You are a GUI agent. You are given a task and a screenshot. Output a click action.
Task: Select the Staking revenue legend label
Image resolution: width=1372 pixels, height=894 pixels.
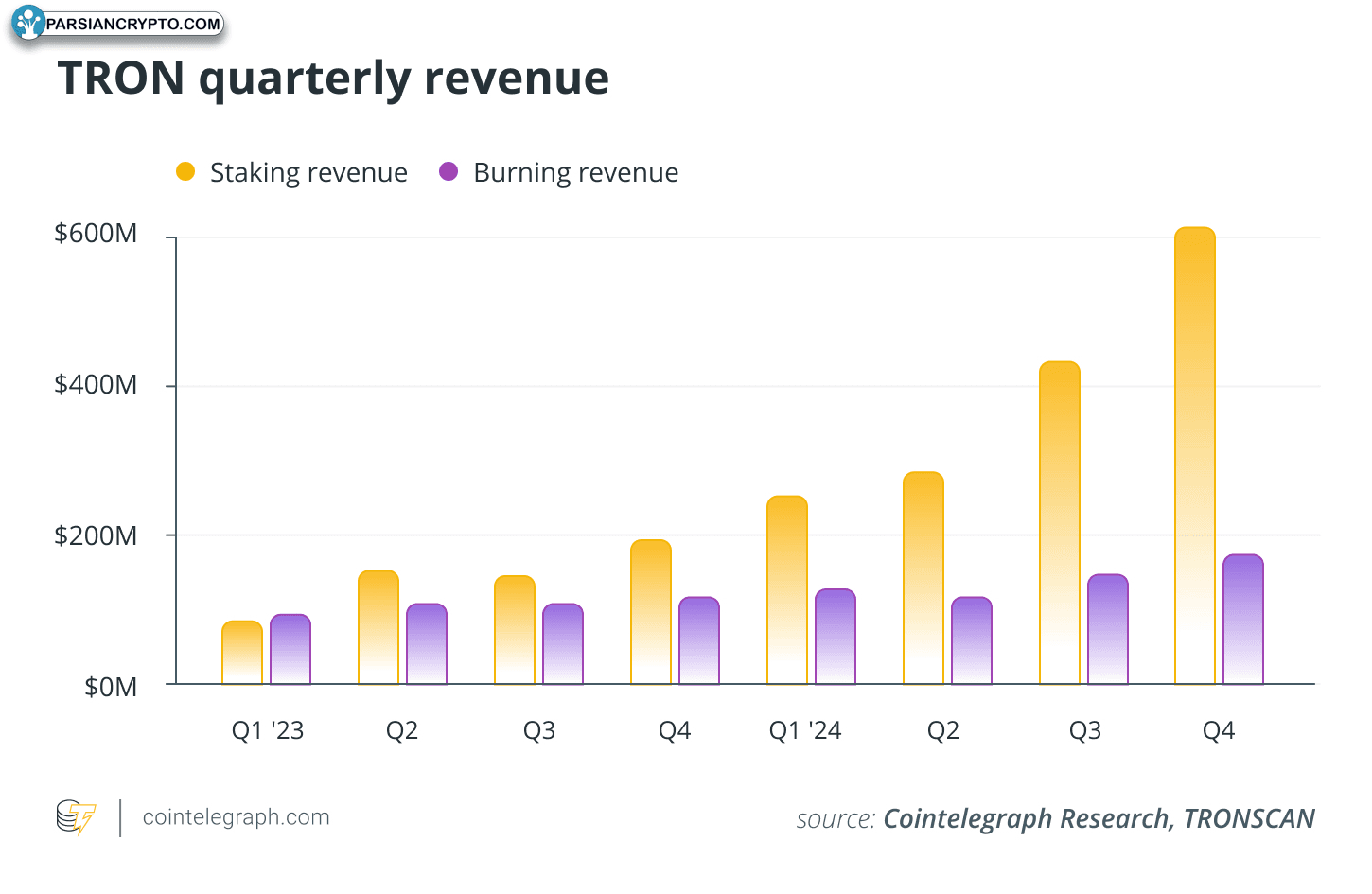(308, 172)
